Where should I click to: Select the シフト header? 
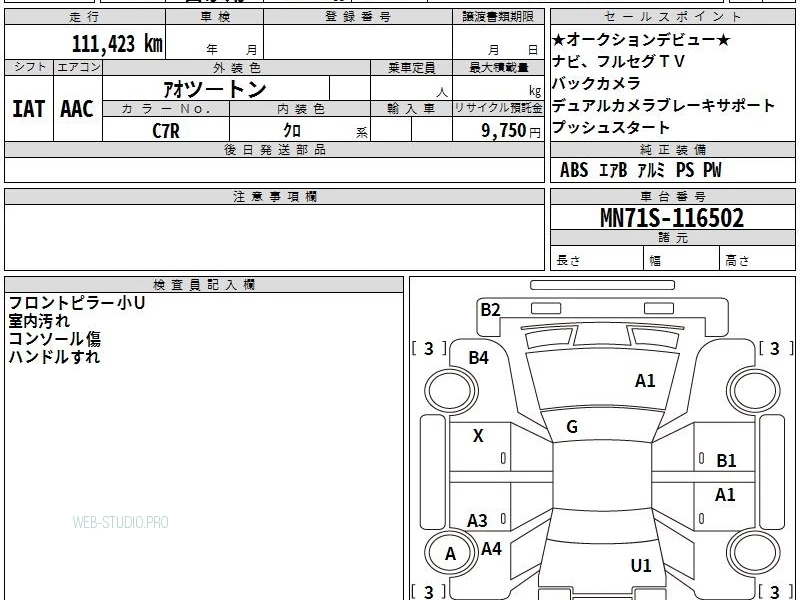tap(29, 67)
